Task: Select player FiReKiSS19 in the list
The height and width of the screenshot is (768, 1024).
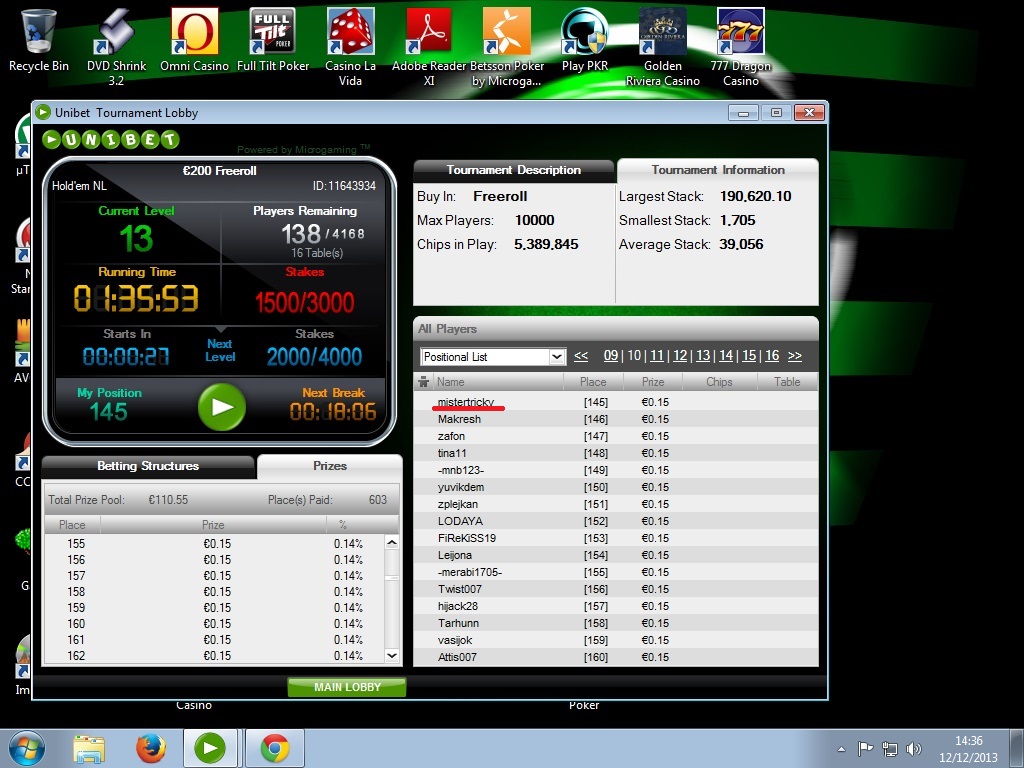Action: click(x=615, y=538)
